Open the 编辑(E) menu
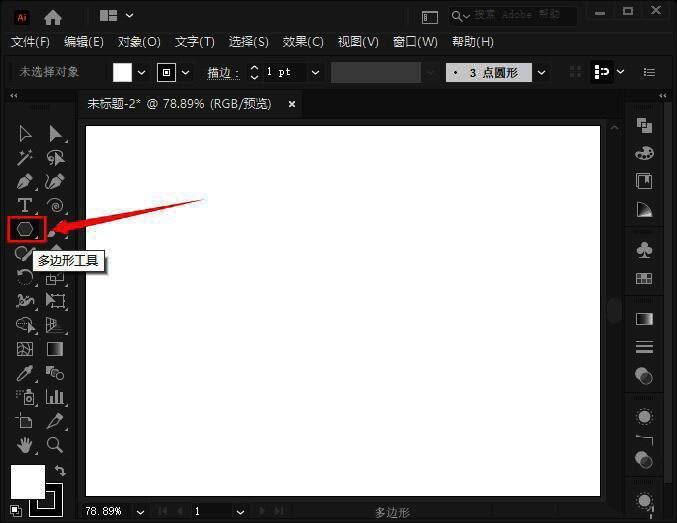 pyautogui.click(x=84, y=42)
